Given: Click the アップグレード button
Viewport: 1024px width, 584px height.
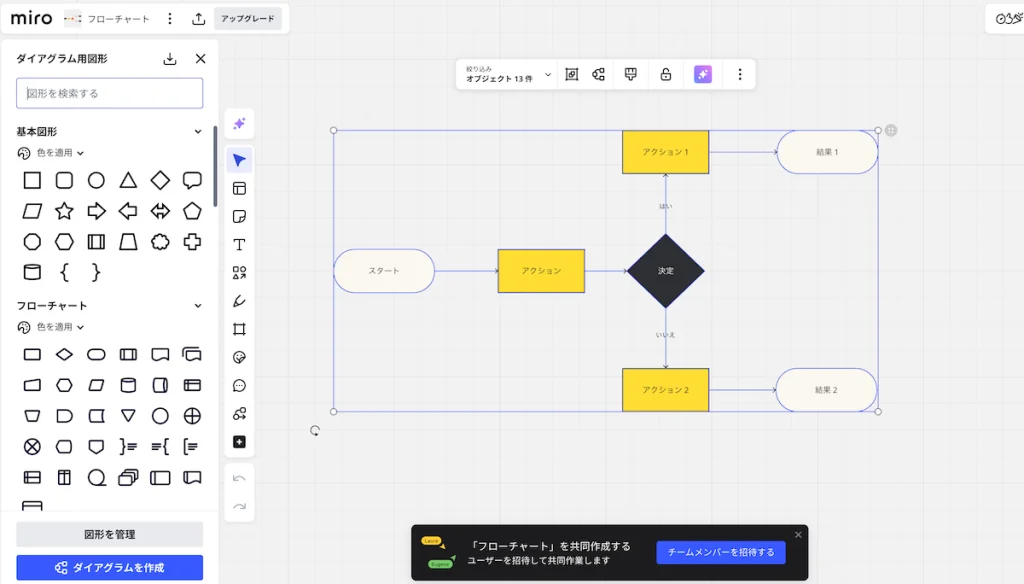Looking at the screenshot, I should (x=248, y=19).
